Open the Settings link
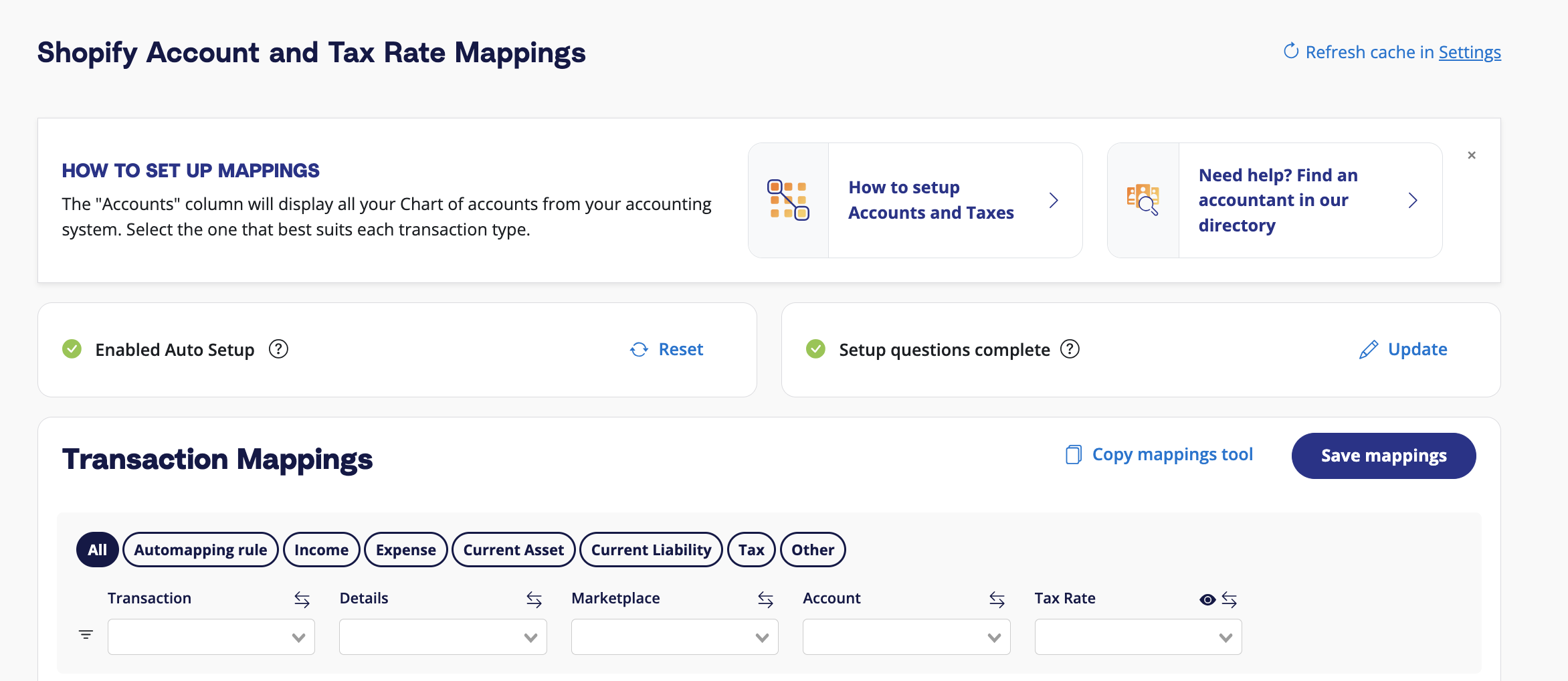The image size is (1568, 681). coord(1470,52)
